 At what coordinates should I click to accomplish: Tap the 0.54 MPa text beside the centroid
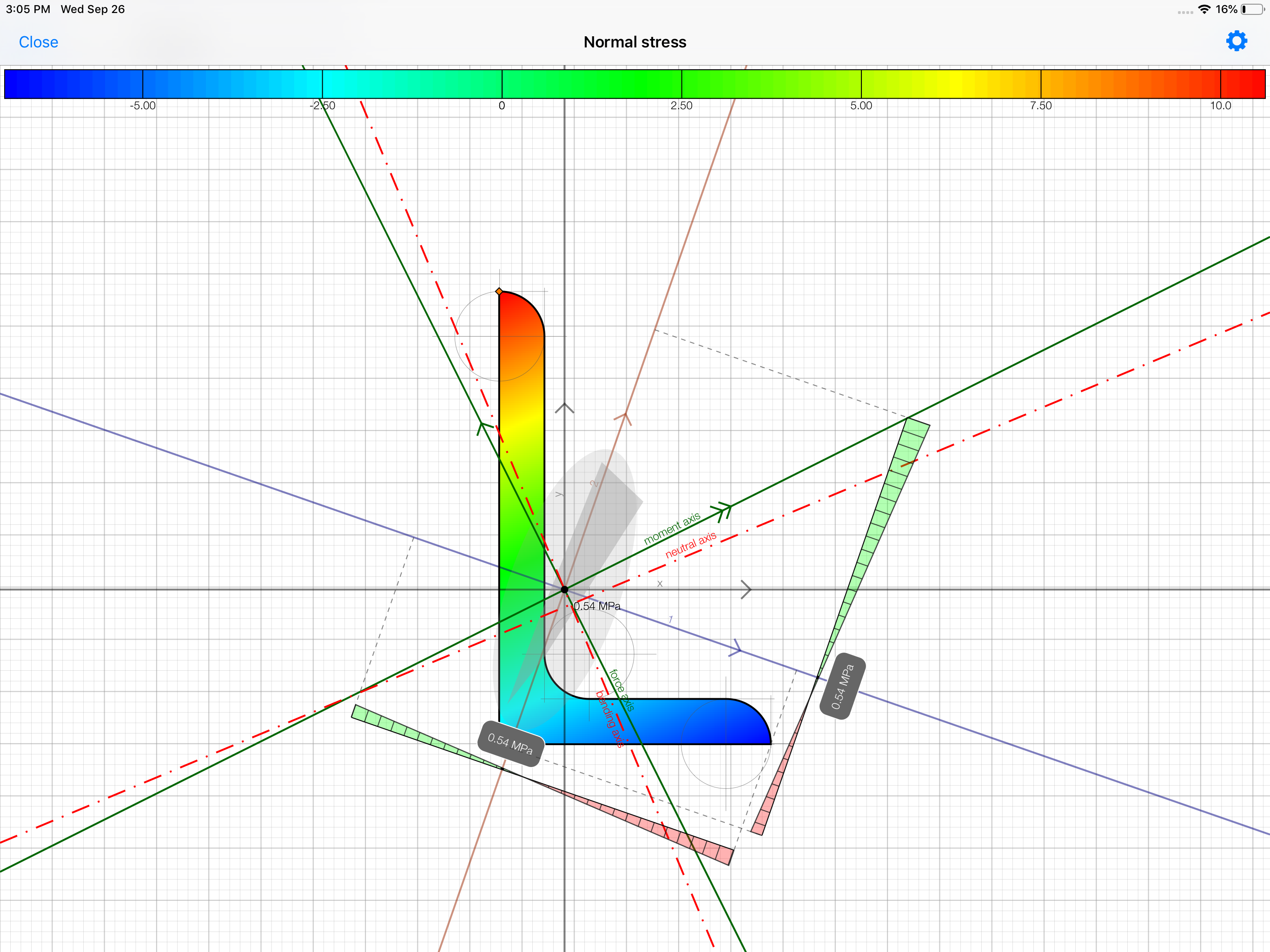point(597,606)
